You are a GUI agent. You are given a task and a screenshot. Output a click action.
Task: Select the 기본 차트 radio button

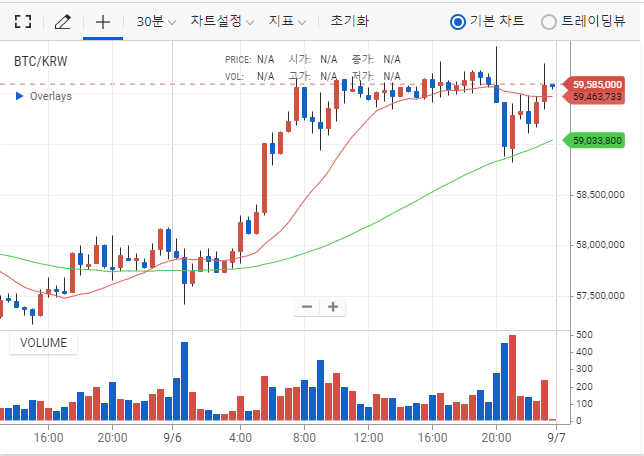point(458,22)
